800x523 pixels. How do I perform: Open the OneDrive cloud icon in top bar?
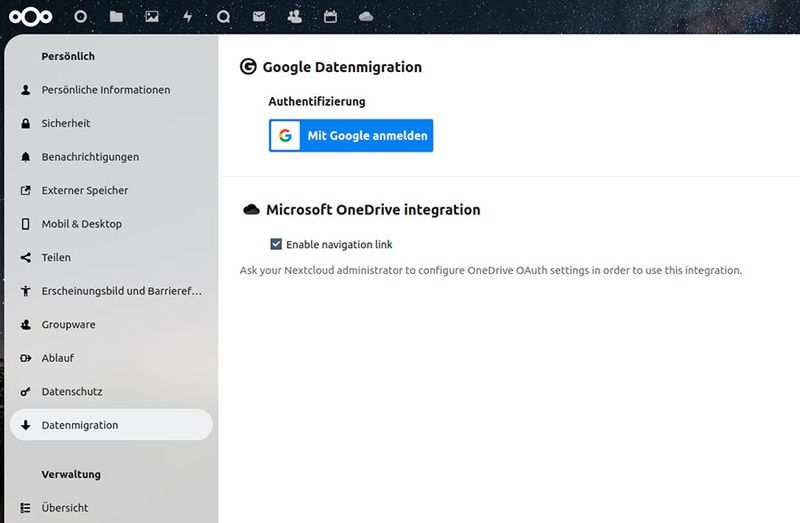[366, 17]
